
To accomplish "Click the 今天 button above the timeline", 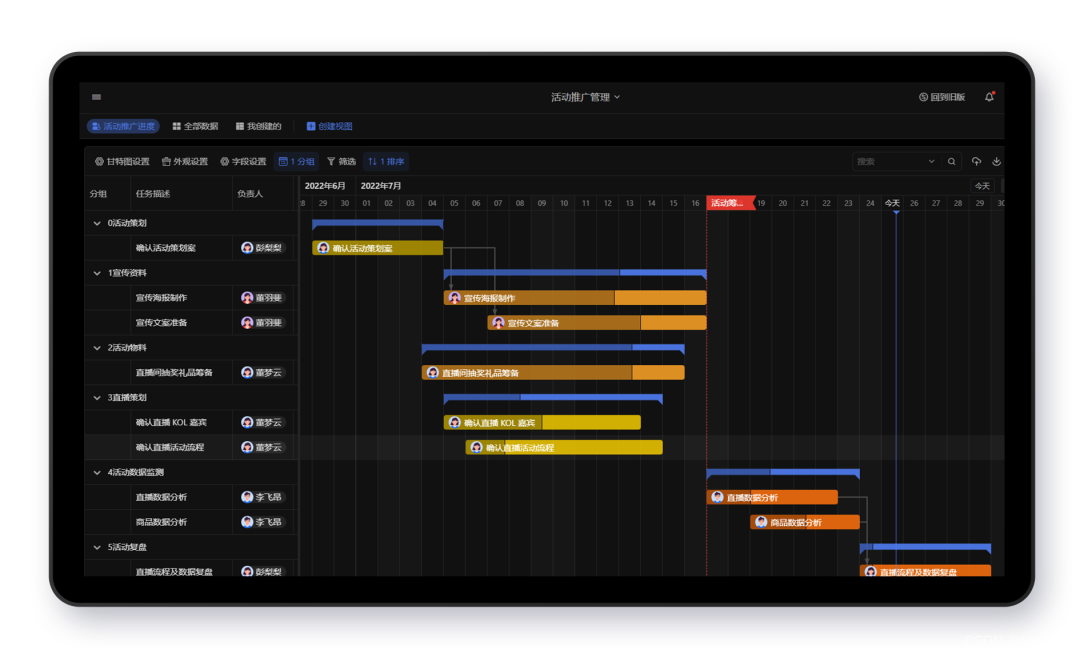I will [982, 186].
